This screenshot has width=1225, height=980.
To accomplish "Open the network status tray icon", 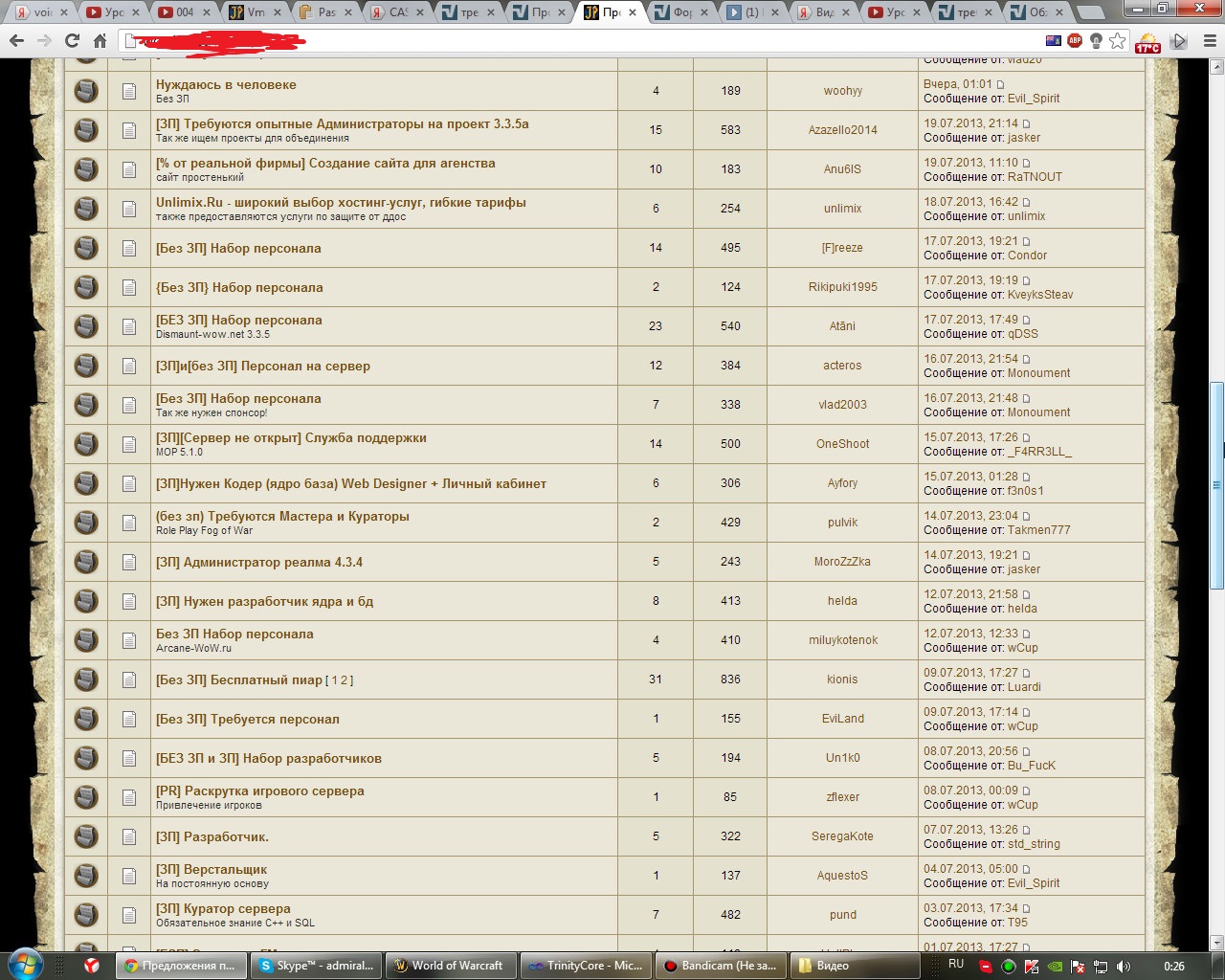I will 1101,966.
